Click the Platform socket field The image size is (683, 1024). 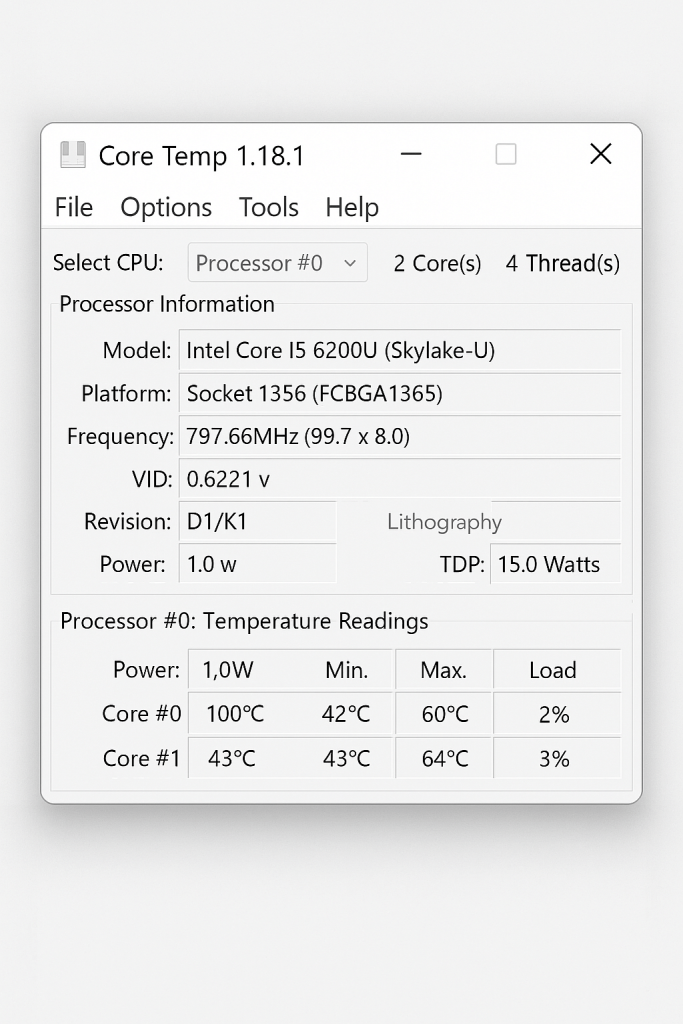point(399,394)
